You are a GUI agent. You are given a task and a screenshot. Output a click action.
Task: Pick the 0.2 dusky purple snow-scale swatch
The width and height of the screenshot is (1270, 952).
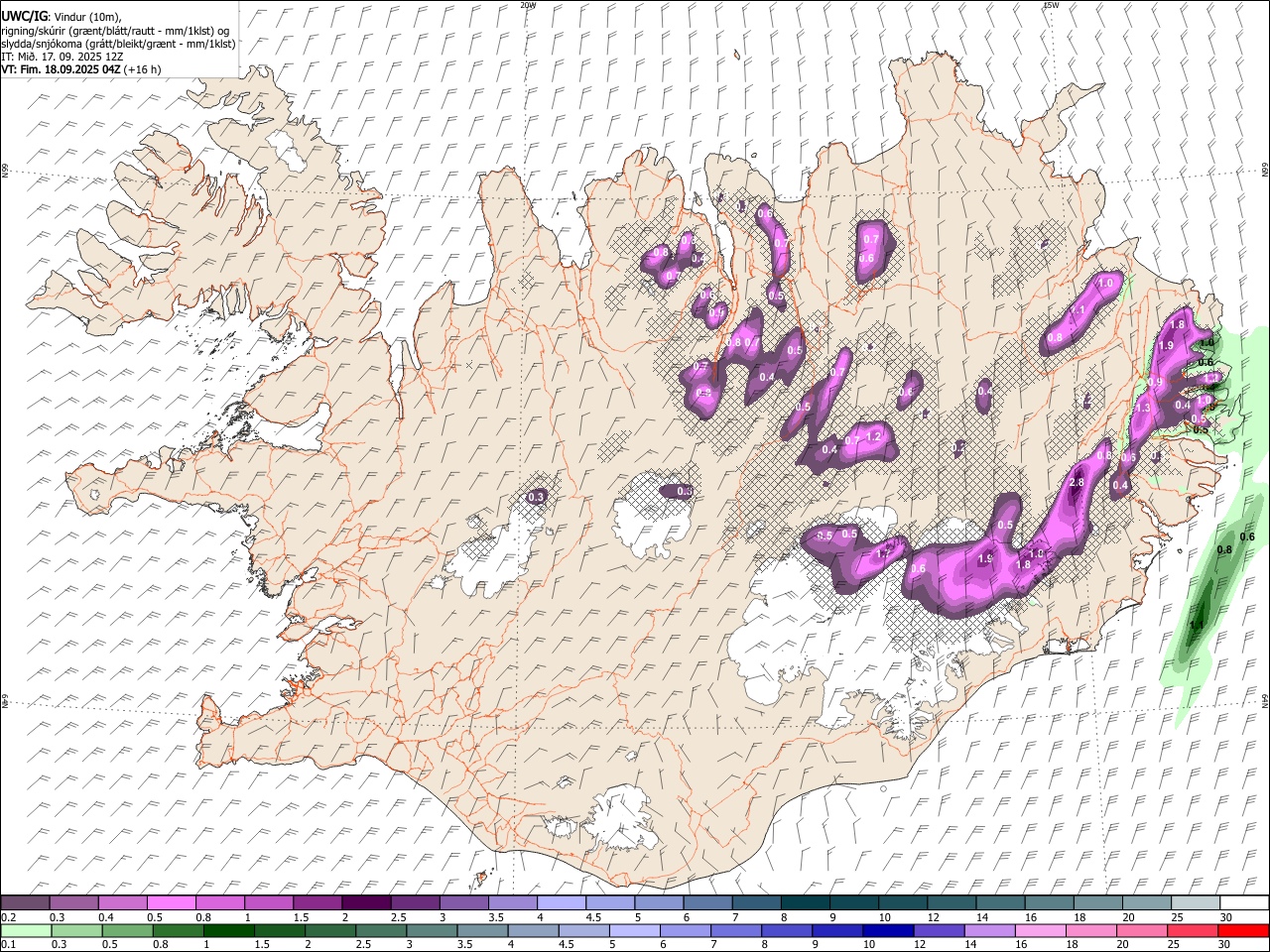(25, 902)
